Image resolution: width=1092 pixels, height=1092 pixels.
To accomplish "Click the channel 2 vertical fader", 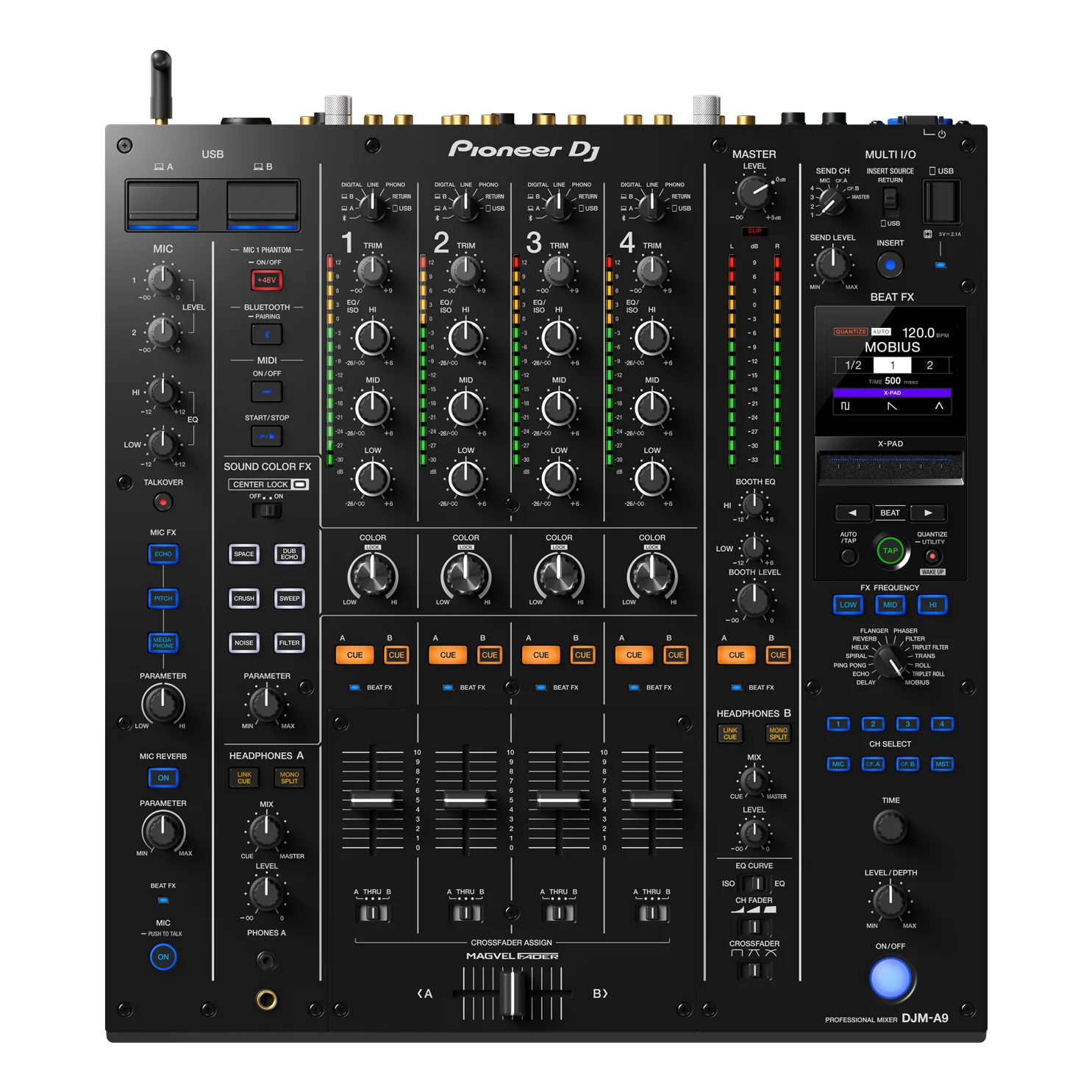I will point(465,800).
